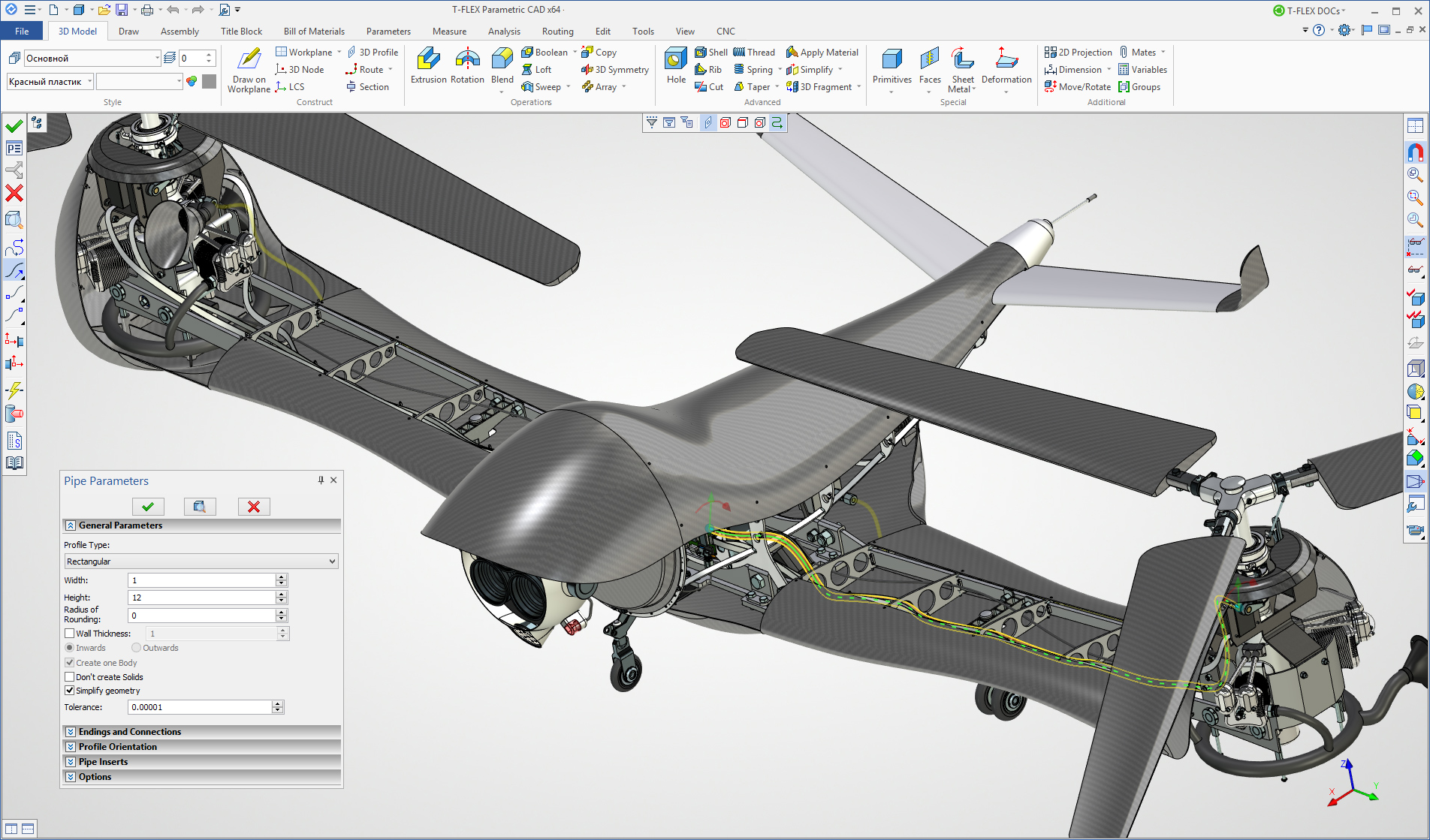
Task: Open the 2D Projection tool
Action: coord(1078,53)
